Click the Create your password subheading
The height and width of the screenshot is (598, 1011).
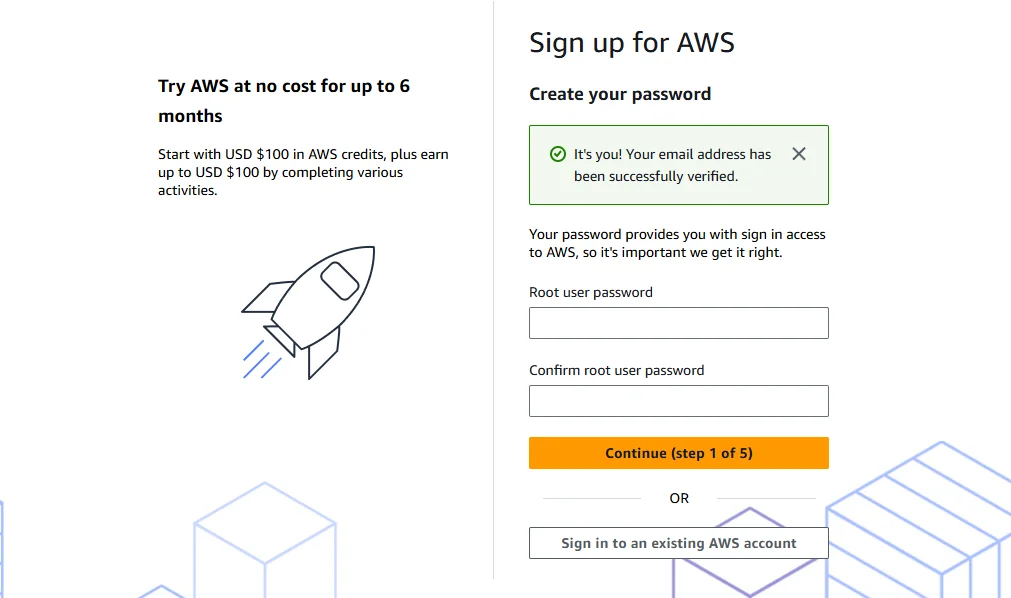[620, 94]
